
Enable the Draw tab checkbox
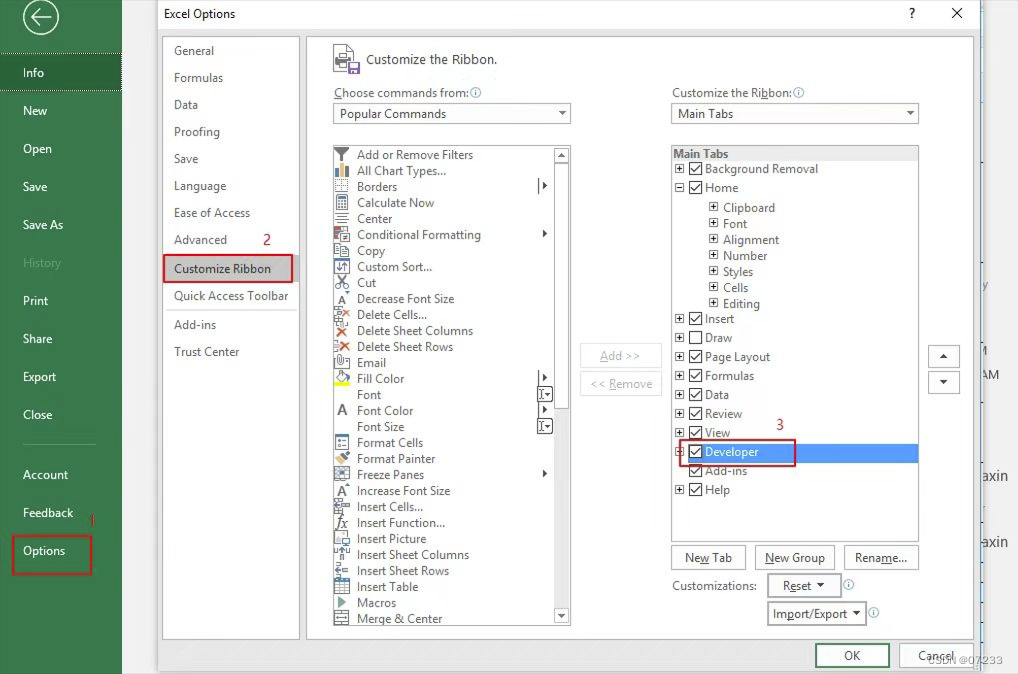(x=695, y=338)
